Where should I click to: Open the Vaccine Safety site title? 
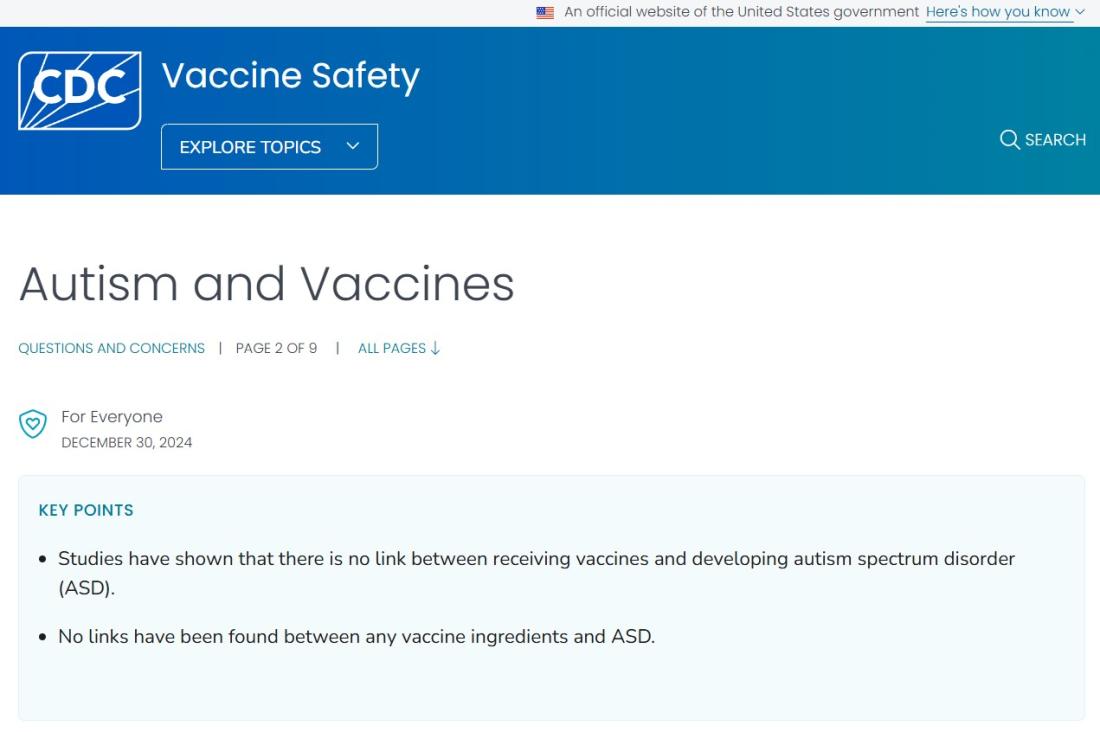click(x=290, y=76)
